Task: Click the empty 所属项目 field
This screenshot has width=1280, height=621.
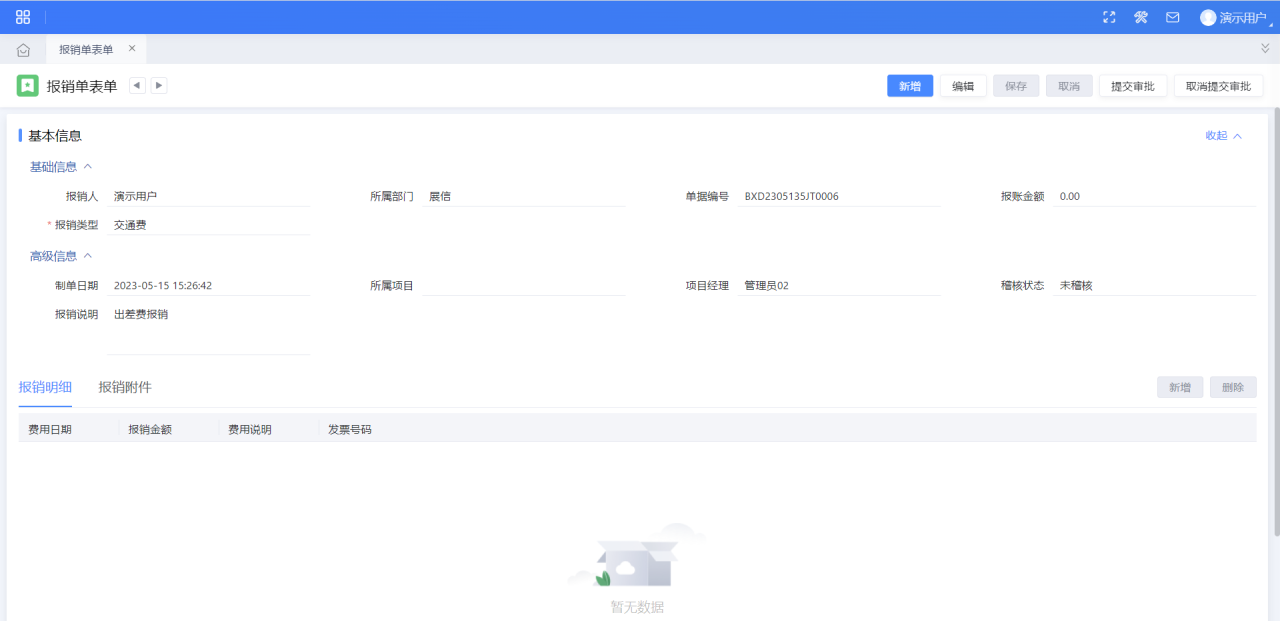Action: [524, 286]
